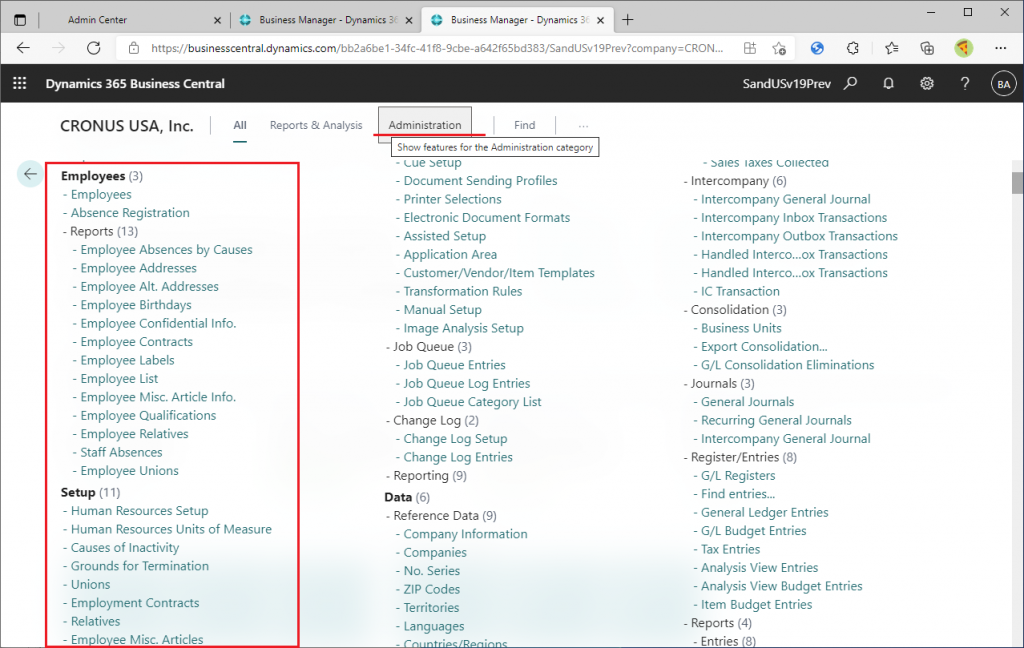Image resolution: width=1024 pixels, height=648 pixels.
Task: Collapse the Consolidation (3) group
Action: pos(735,310)
